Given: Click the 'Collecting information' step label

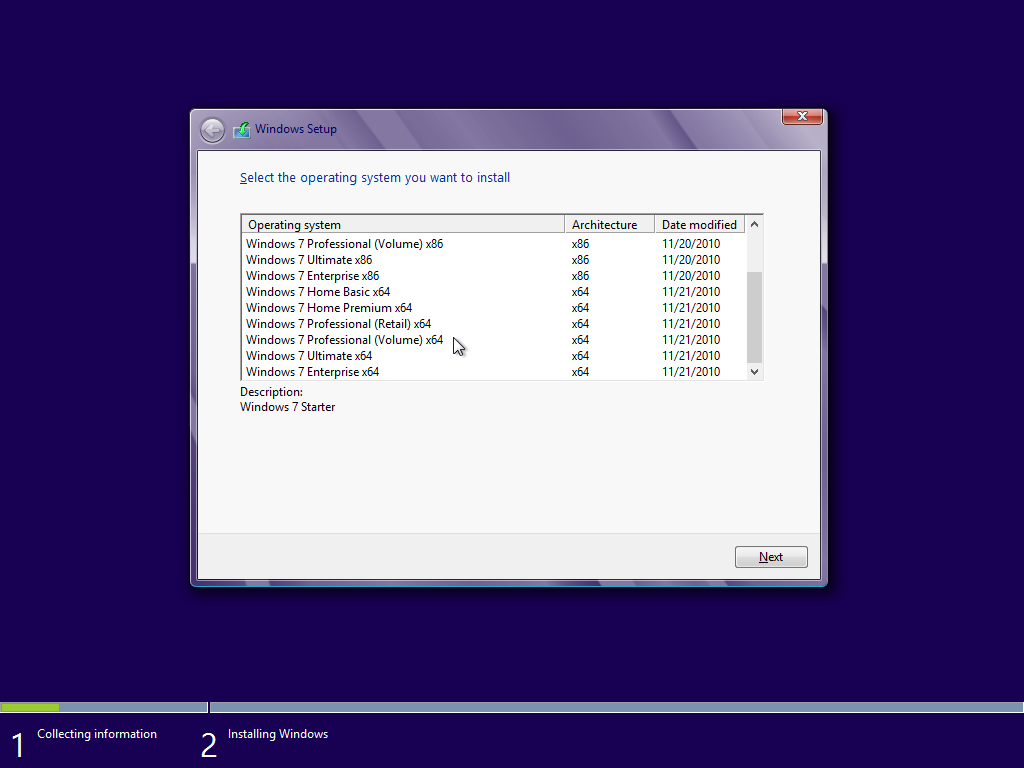Looking at the screenshot, I should 97,734.
